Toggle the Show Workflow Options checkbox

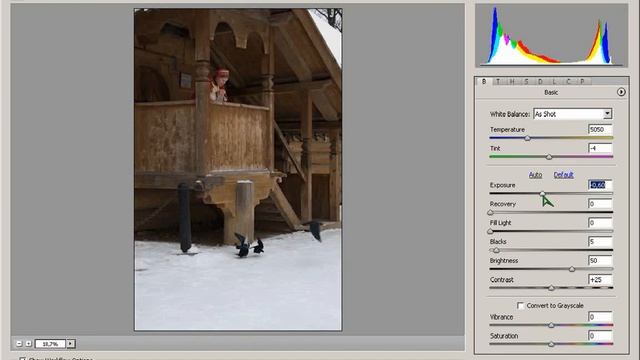[22, 358]
